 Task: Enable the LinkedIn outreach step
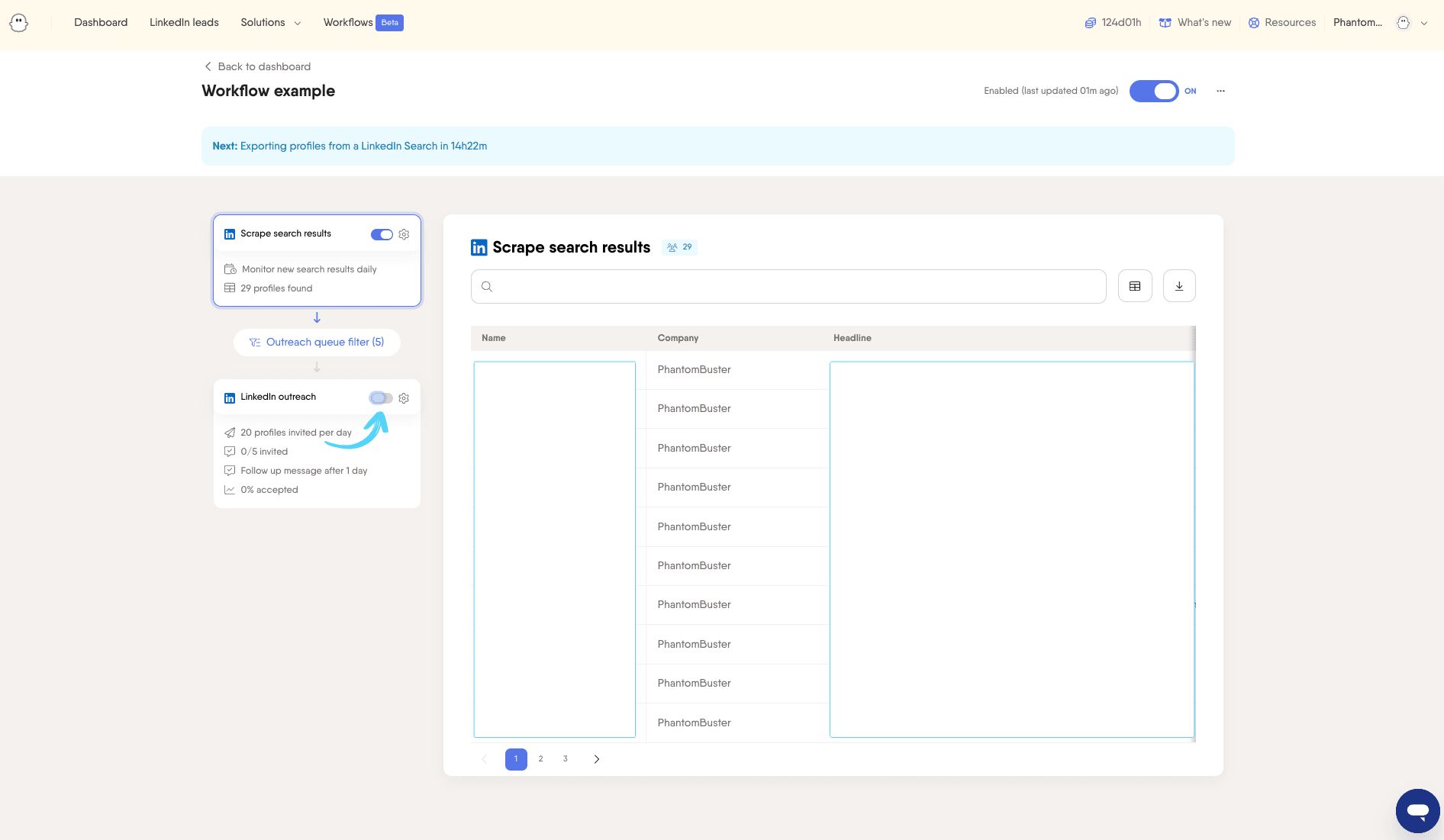pos(382,397)
